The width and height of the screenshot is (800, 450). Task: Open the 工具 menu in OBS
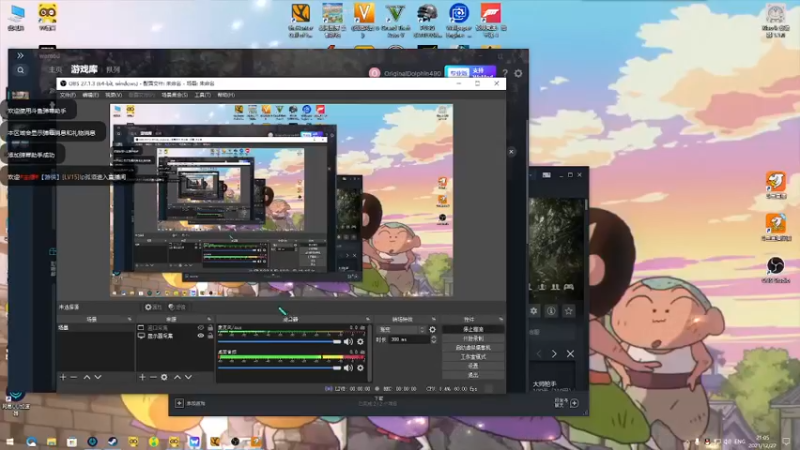[203, 95]
